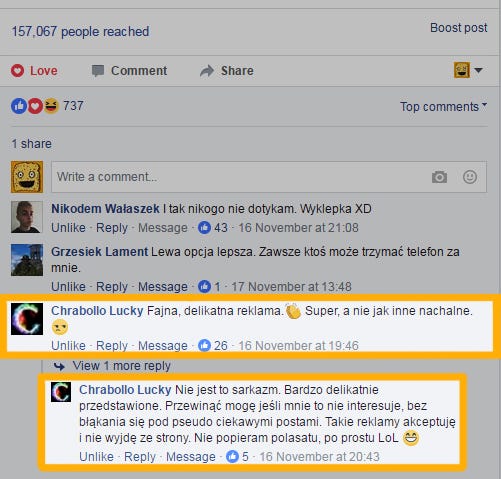Click the Comment speech bubble icon
Image resolution: width=501 pixels, height=479 pixels.
pos(98,71)
